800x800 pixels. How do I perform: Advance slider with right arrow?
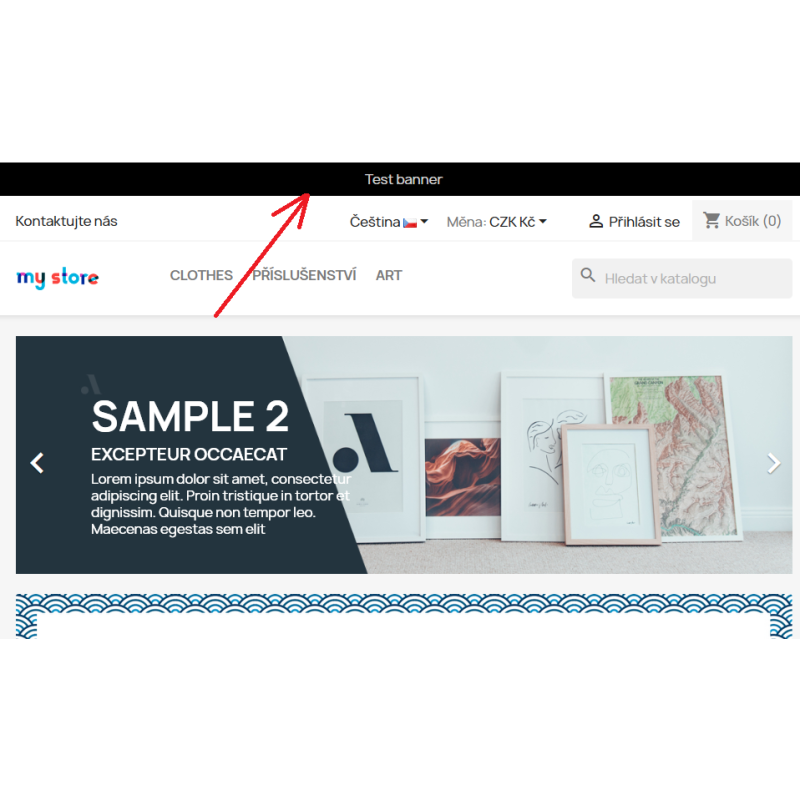click(773, 463)
